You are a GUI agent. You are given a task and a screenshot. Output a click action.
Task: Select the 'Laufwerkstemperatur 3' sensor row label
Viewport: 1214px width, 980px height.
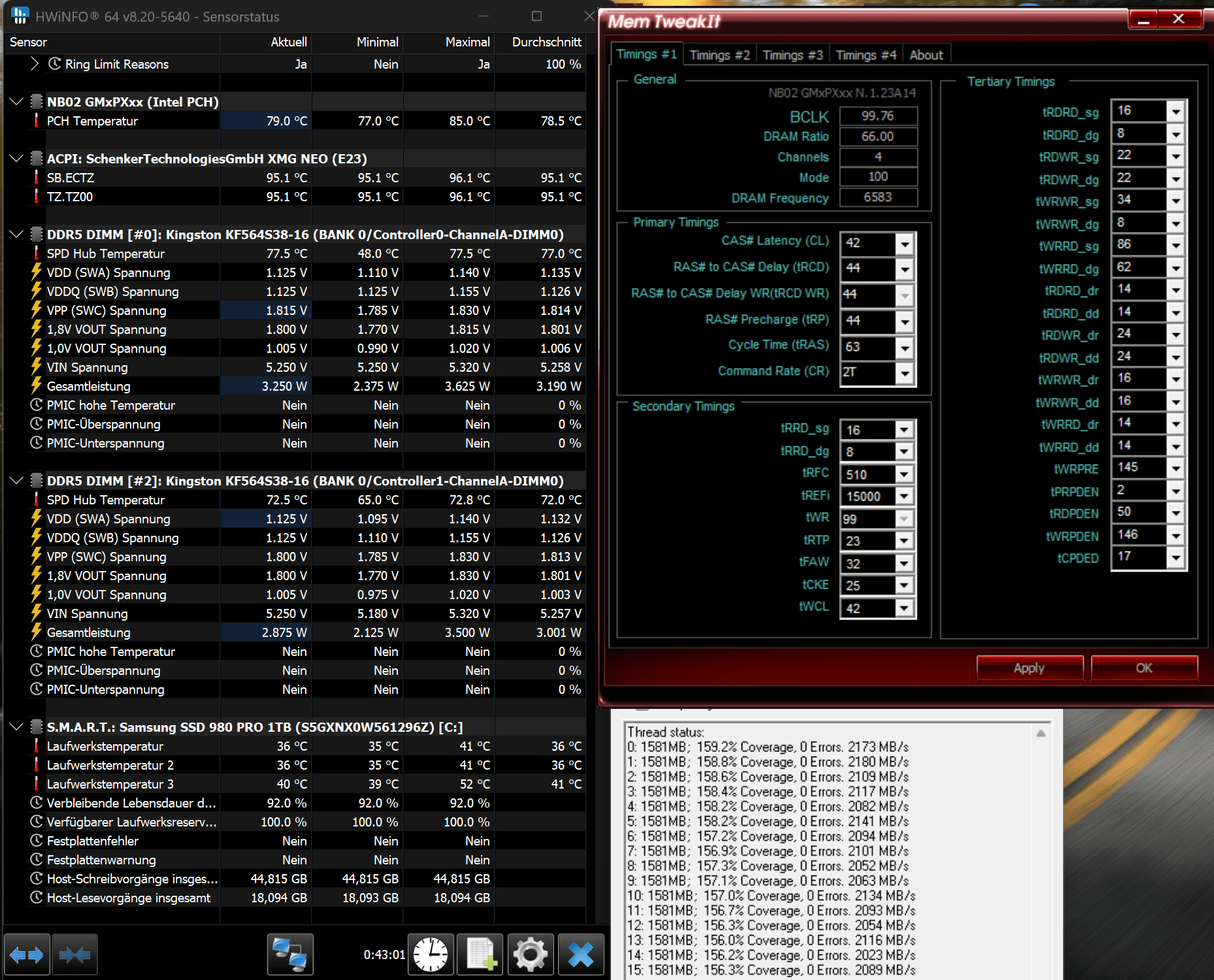click(110, 784)
